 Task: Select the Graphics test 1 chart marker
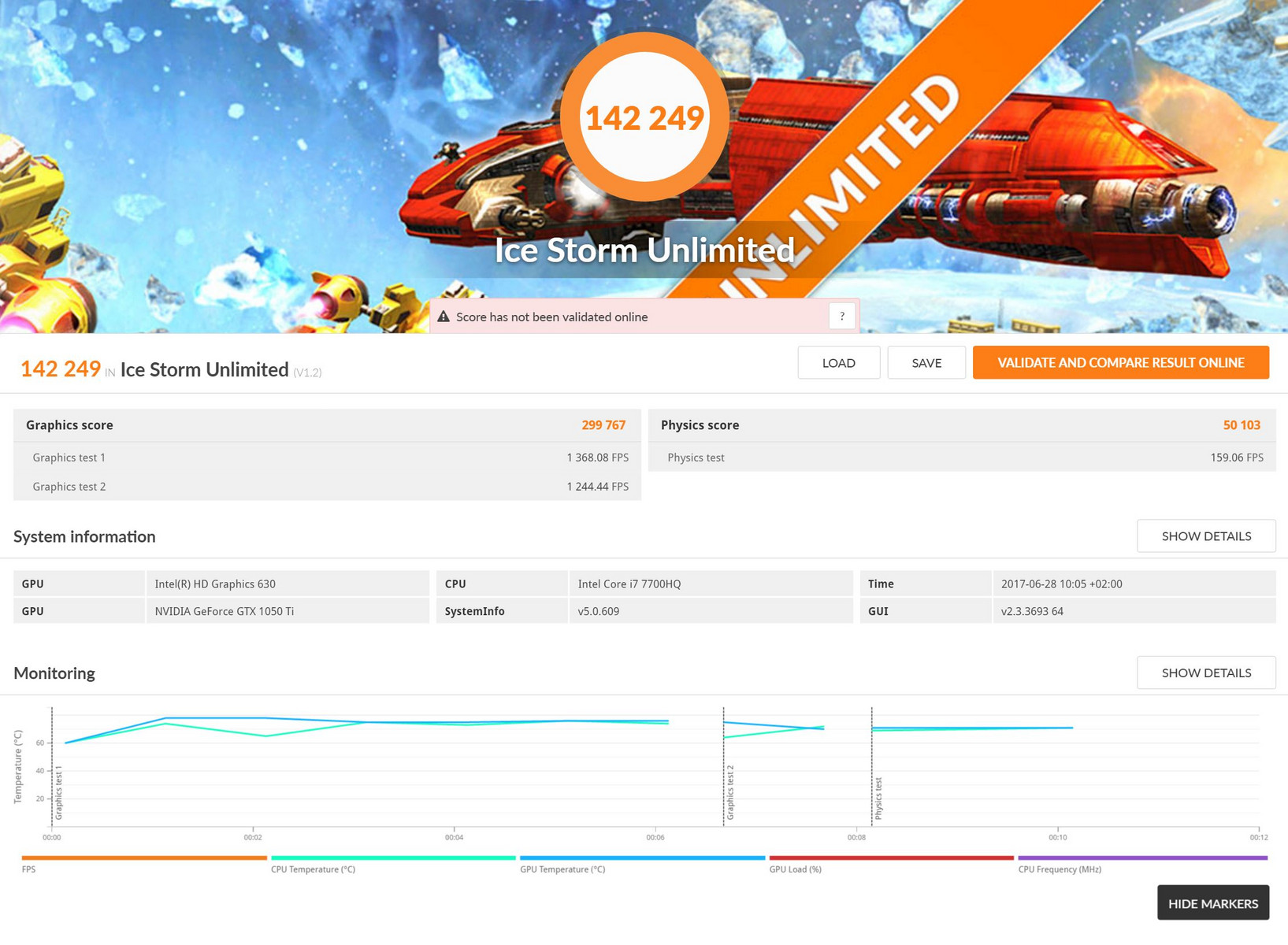pyautogui.click(x=58, y=793)
